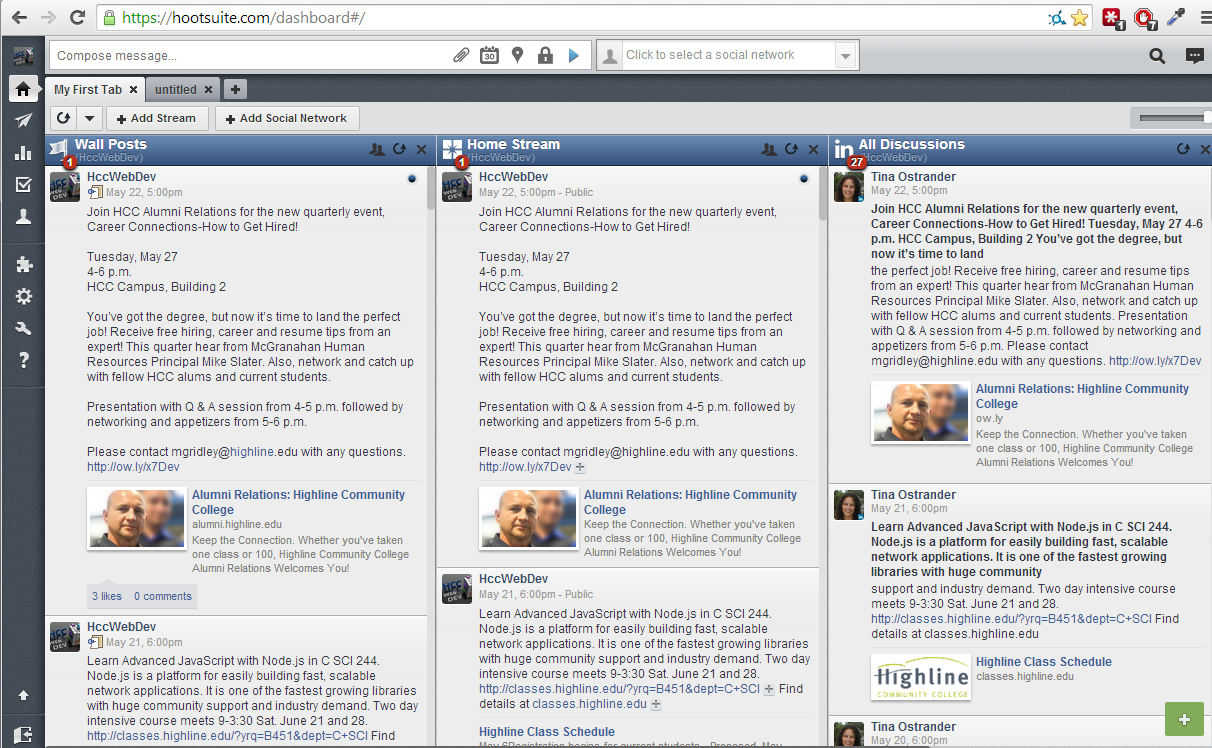This screenshot has width=1212, height=748.
Task: Click the Home Stream scrollbar
Action: coord(823,193)
